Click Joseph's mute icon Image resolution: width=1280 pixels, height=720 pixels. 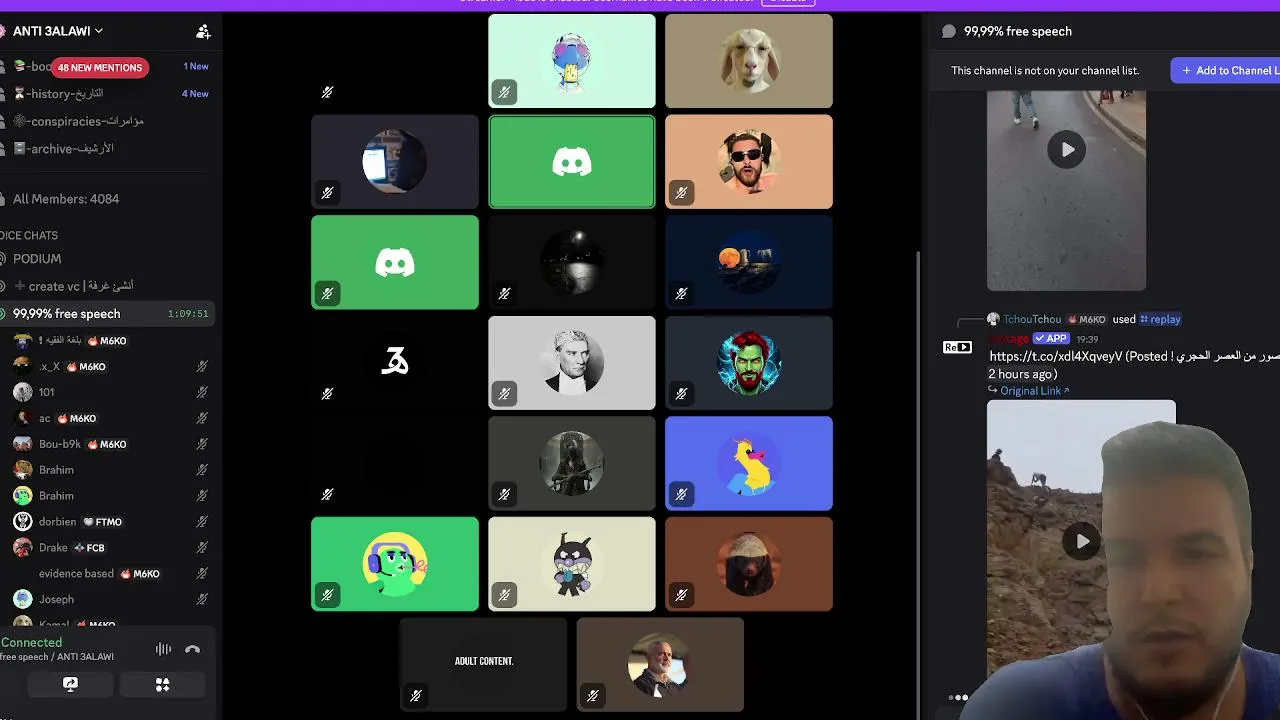(202, 600)
